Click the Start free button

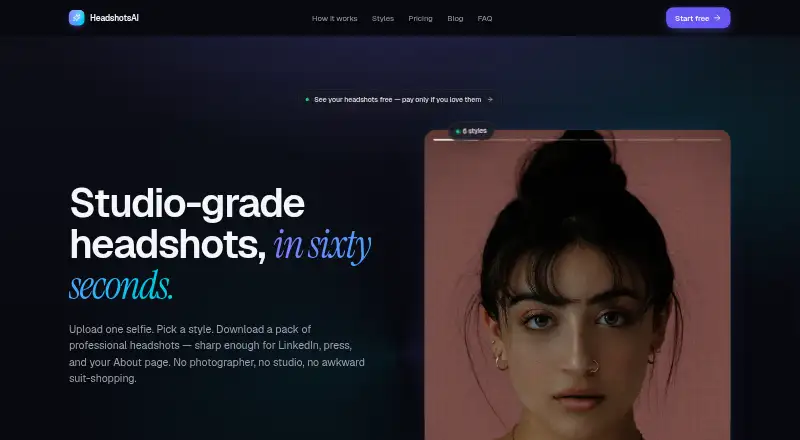coord(698,18)
